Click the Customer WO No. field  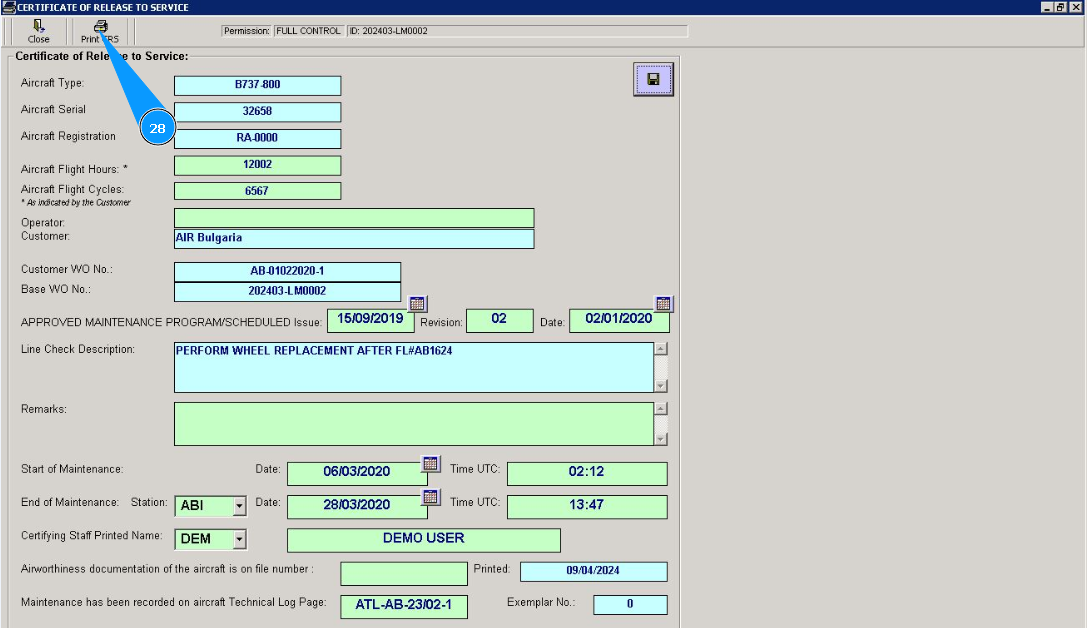tap(287, 272)
